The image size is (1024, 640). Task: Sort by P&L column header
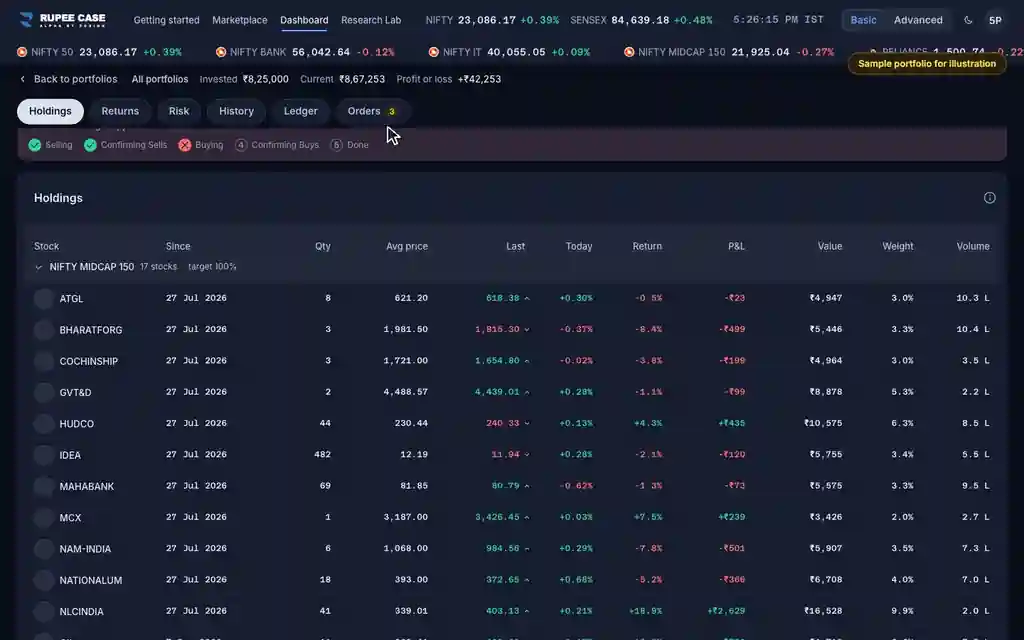(736, 246)
